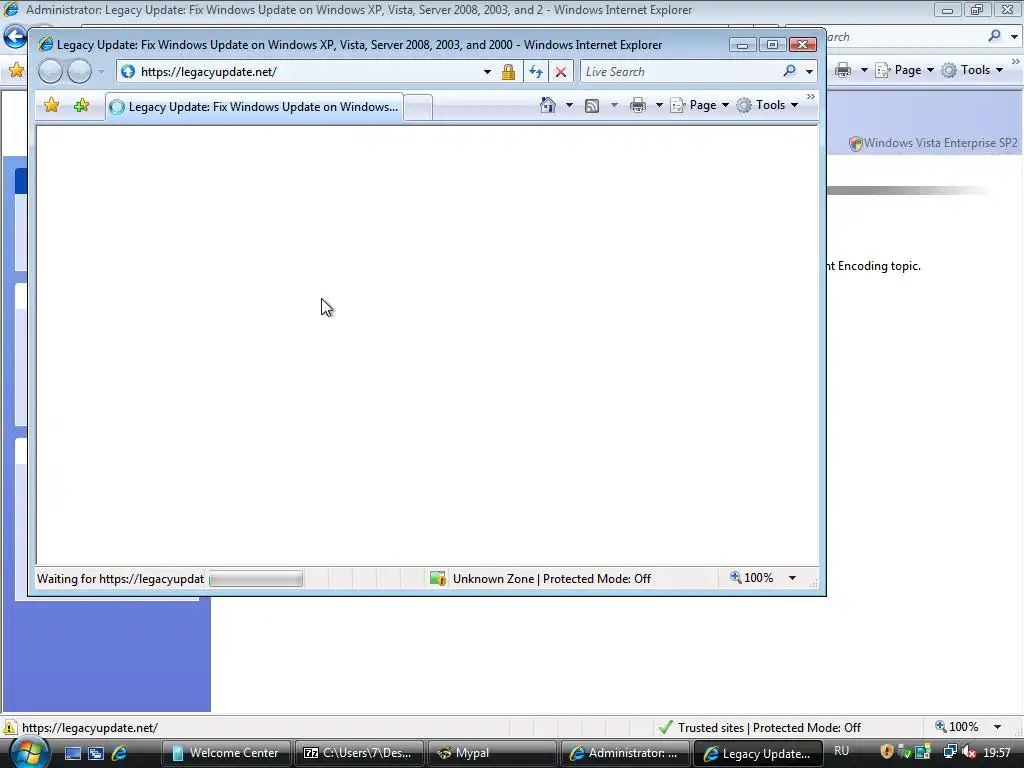Image resolution: width=1024 pixels, height=768 pixels.
Task: Click the security shield tray icon
Action: (886, 752)
